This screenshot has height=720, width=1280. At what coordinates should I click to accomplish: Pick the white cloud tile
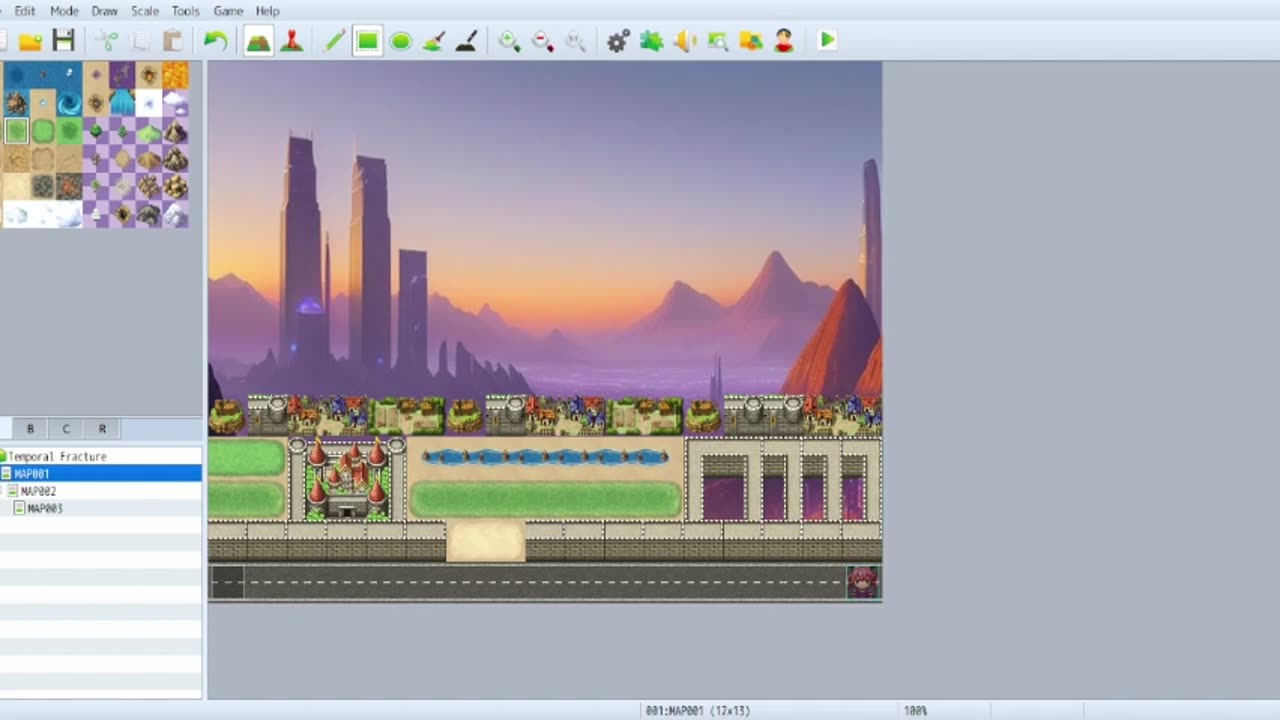click(175, 104)
